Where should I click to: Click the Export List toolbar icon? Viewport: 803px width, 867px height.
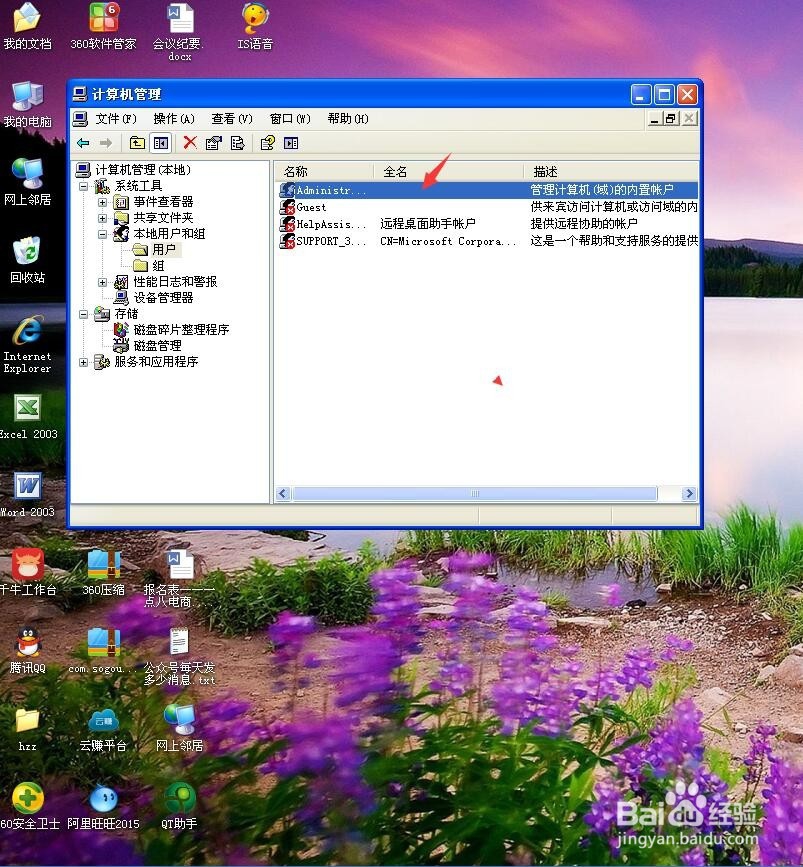coord(237,143)
